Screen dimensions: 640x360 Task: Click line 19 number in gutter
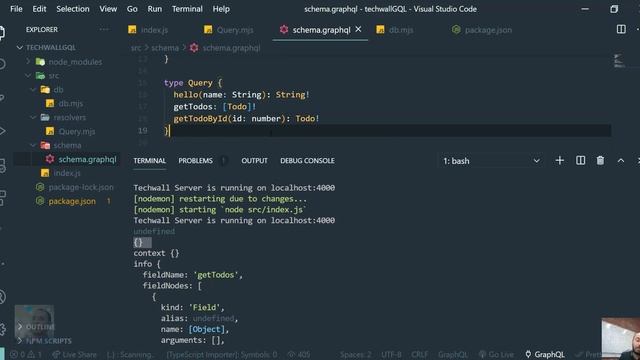142,131
